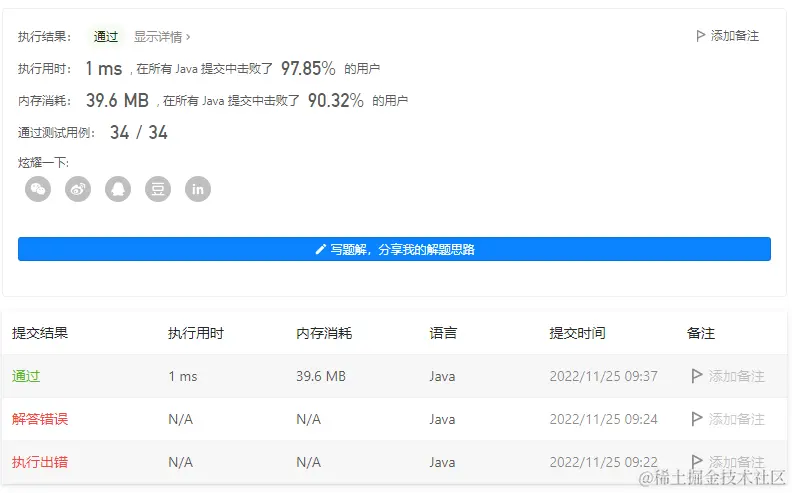
Task: Click 添加备注 for the 09:24 submission
Action: pos(736,419)
